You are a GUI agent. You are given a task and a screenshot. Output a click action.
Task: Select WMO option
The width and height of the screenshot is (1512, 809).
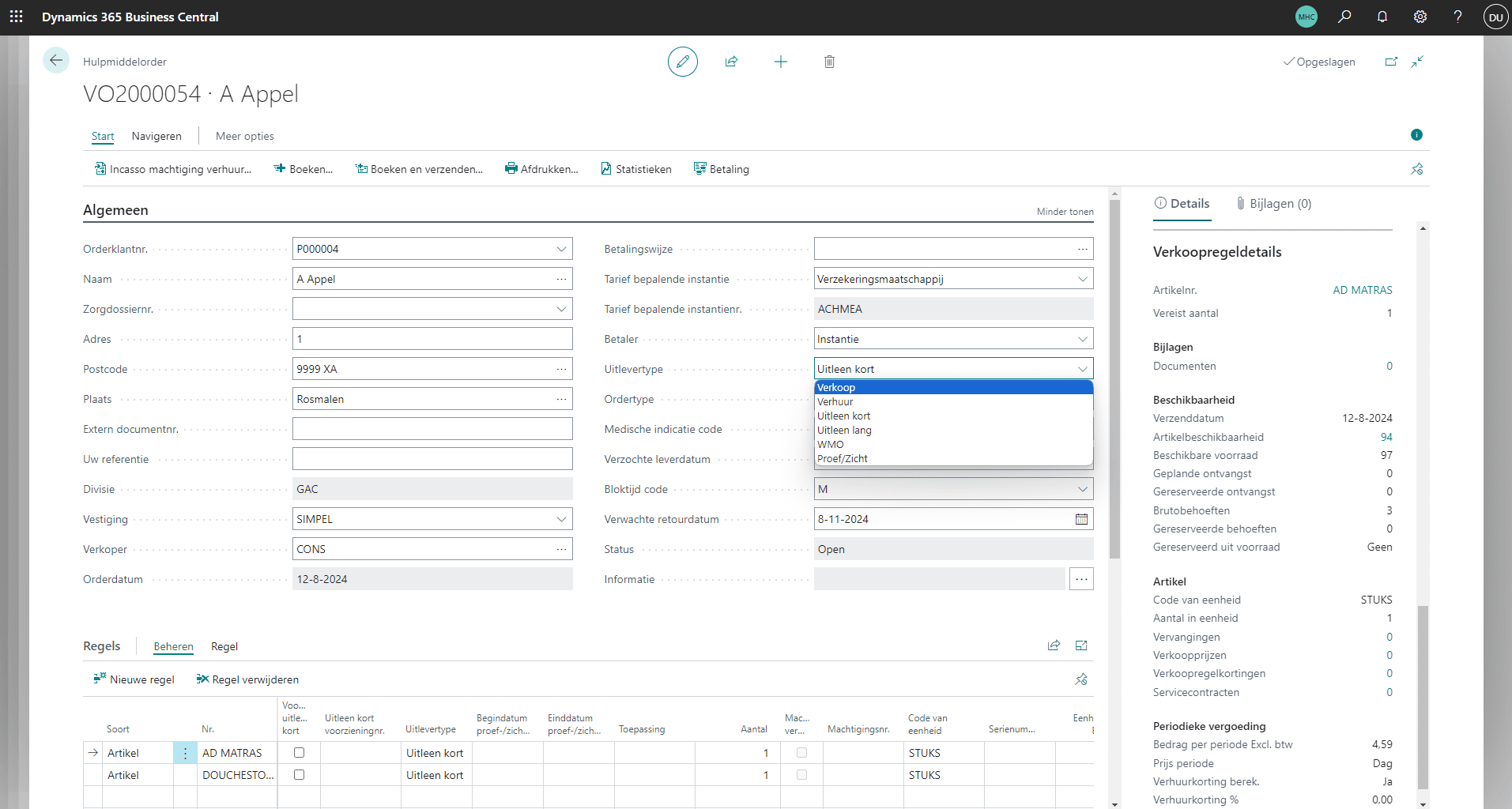pos(953,444)
